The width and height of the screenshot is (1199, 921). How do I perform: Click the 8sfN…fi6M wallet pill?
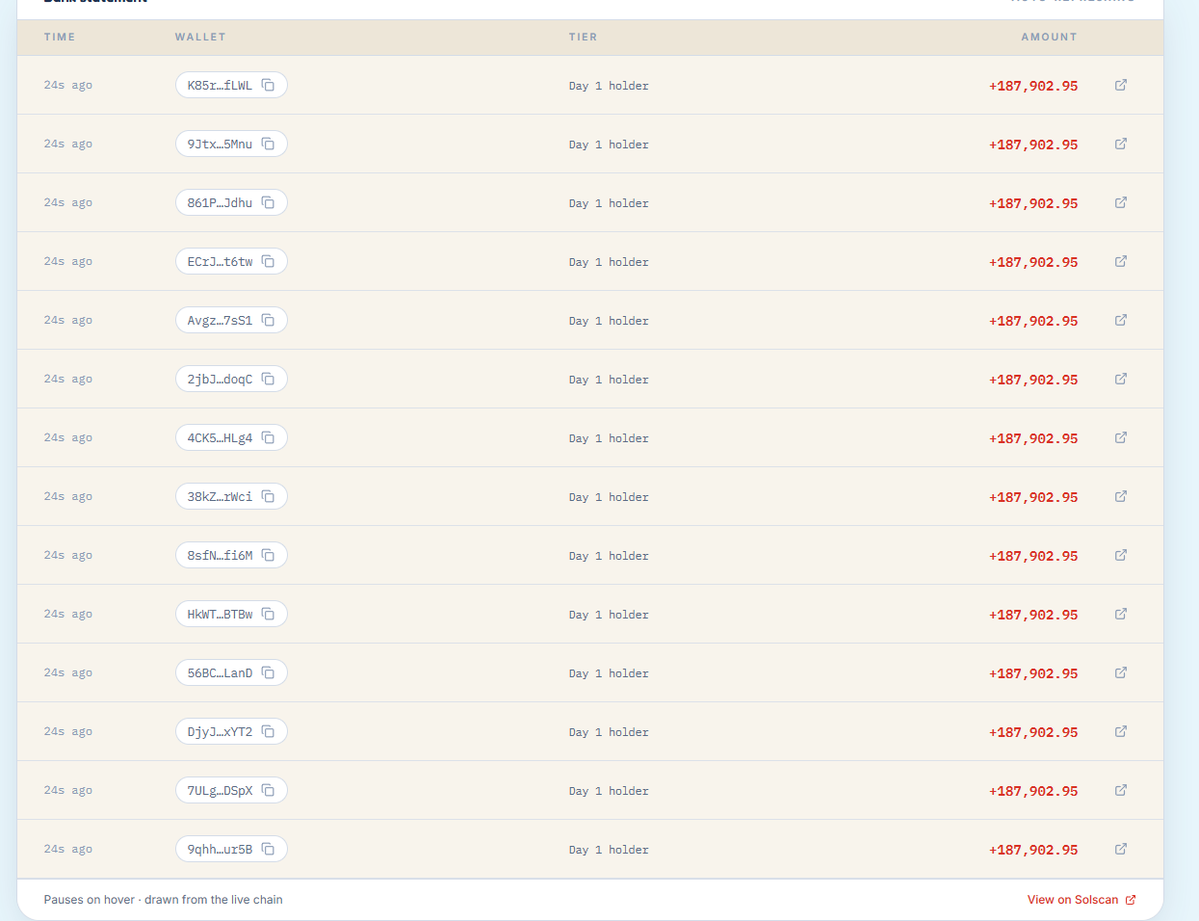(x=231, y=555)
